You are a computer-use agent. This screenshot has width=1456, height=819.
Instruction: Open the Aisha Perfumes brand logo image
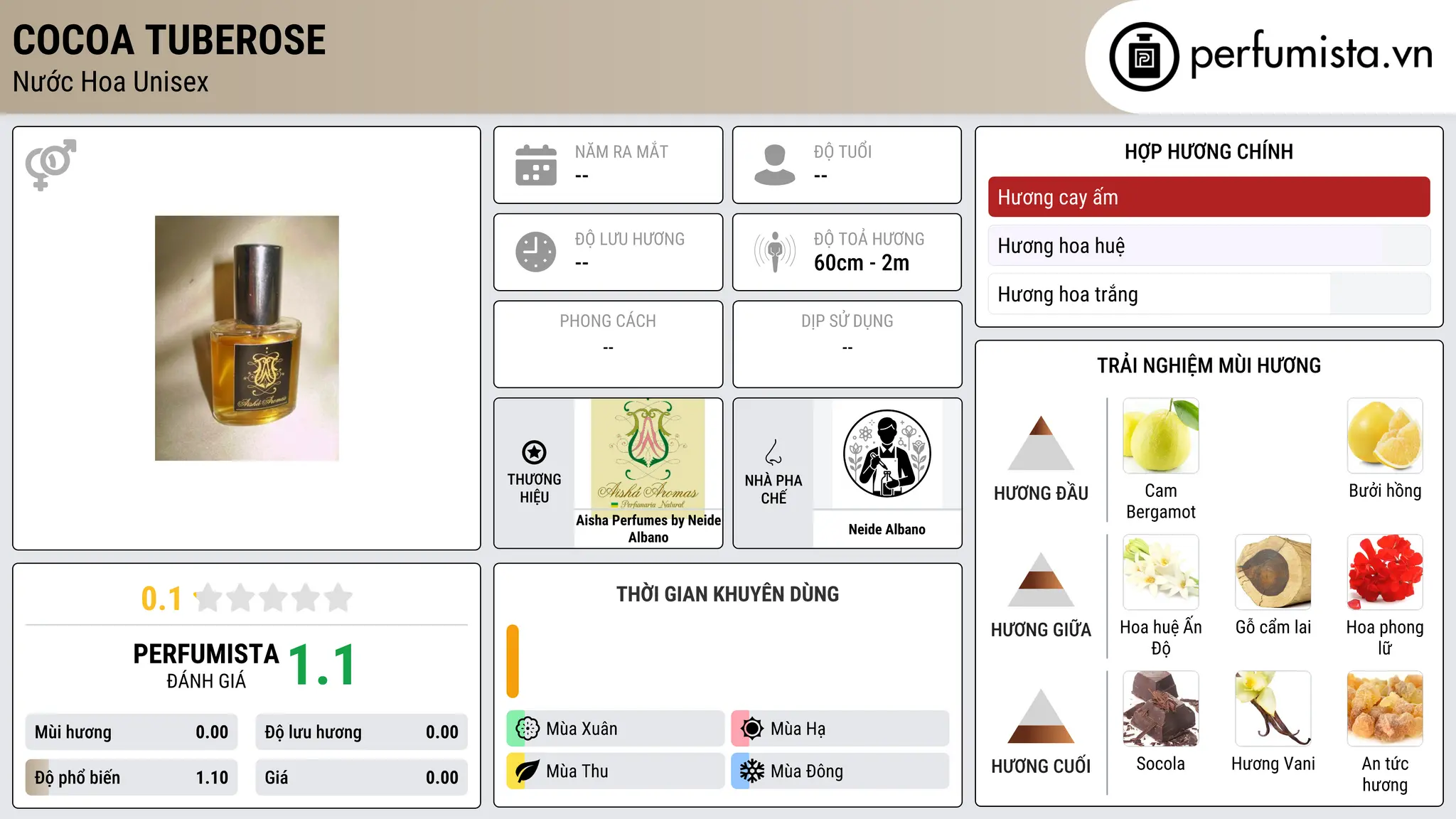pyautogui.click(x=648, y=454)
